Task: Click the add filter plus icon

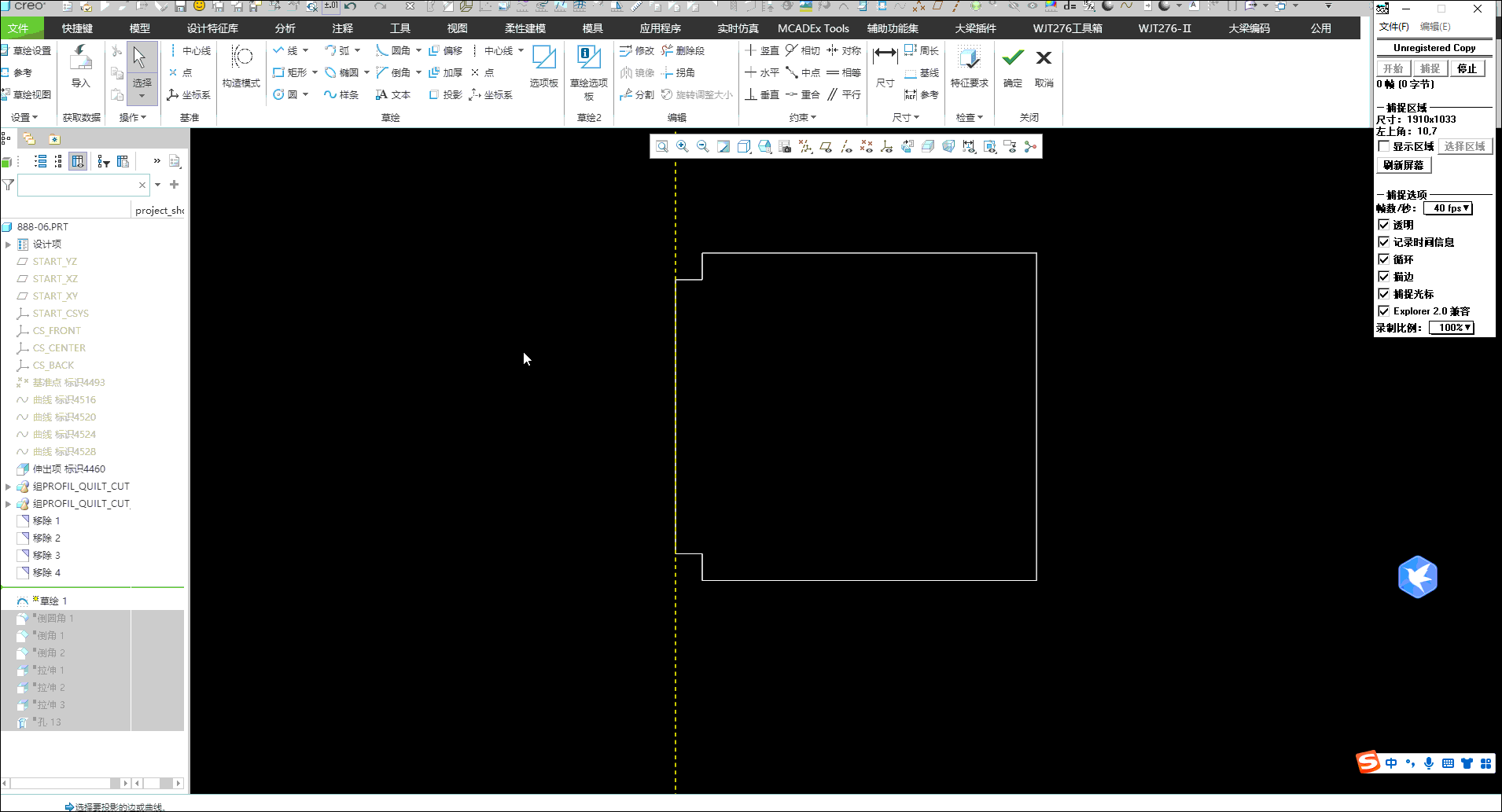Action: (174, 185)
